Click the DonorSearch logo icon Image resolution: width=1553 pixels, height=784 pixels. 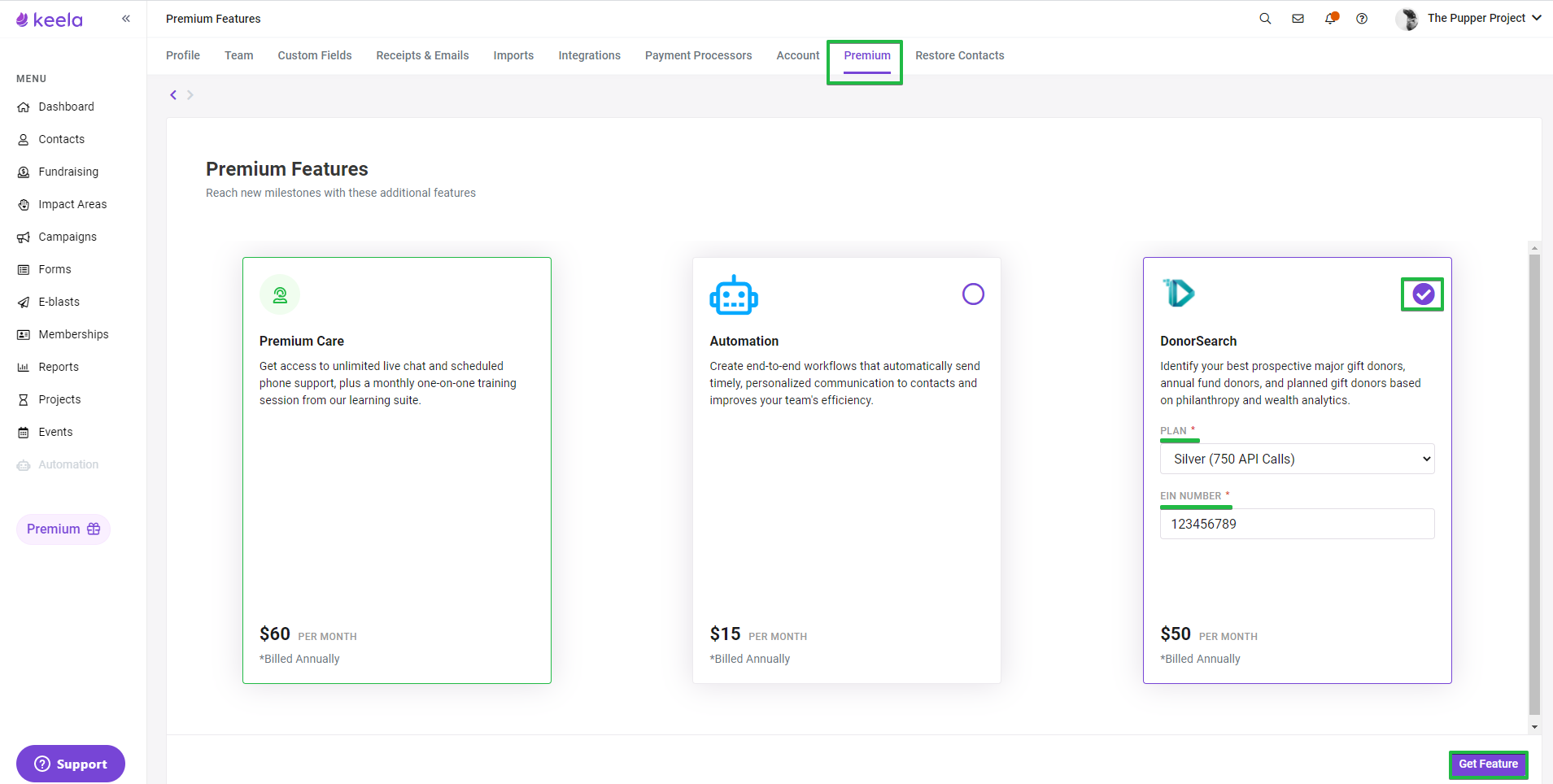click(1179, 293)
